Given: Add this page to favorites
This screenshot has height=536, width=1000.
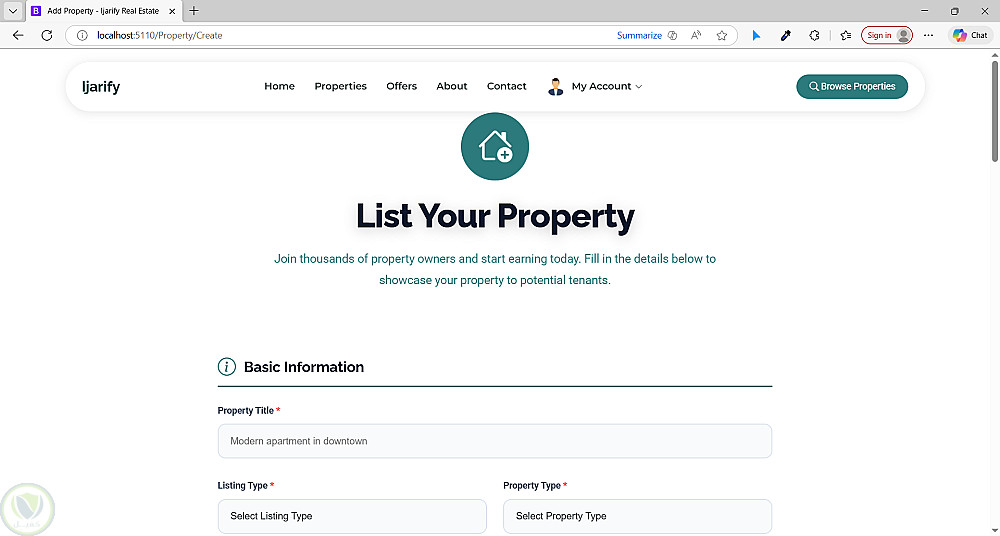Looking at the screenshot, I should pos(722,35).
